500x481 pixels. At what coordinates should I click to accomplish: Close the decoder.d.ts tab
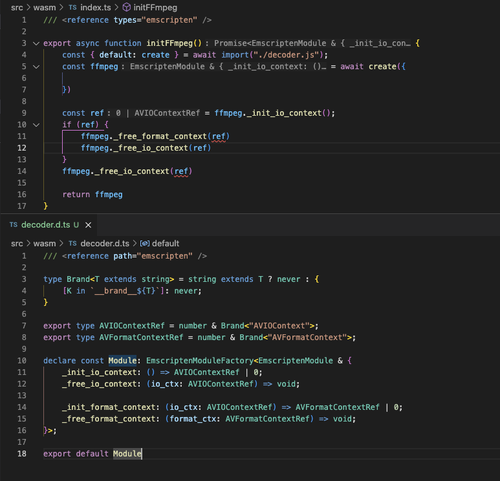click(88, 225)
